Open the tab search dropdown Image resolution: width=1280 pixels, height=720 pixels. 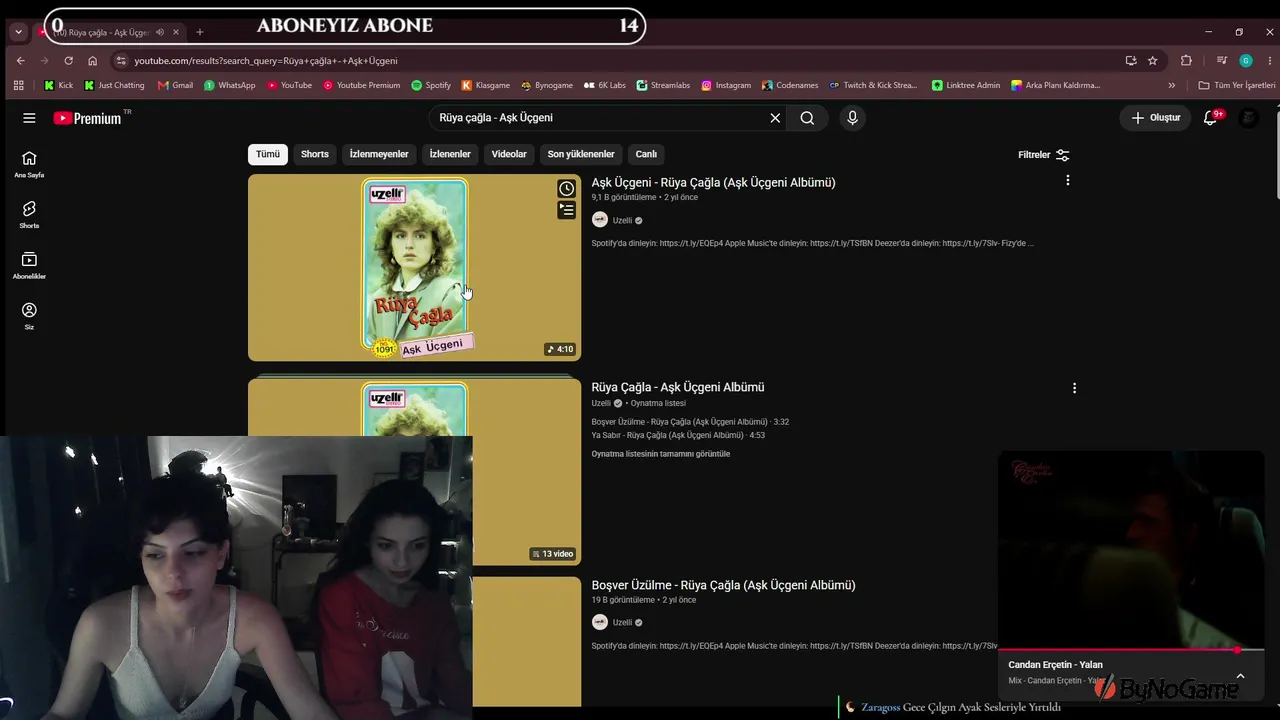tap(18, 32)
